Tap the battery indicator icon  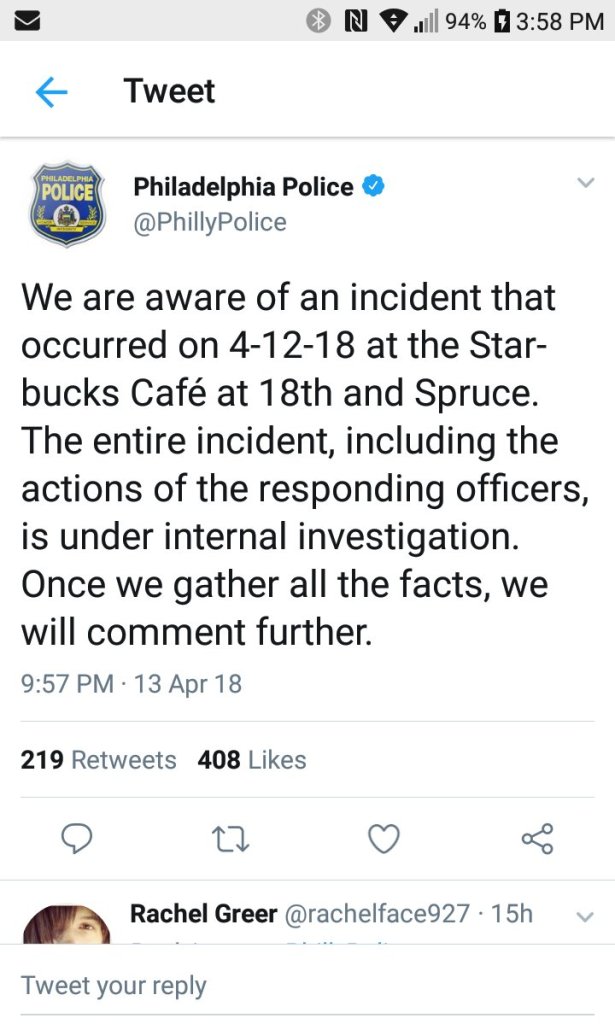[x=504, y=21]
